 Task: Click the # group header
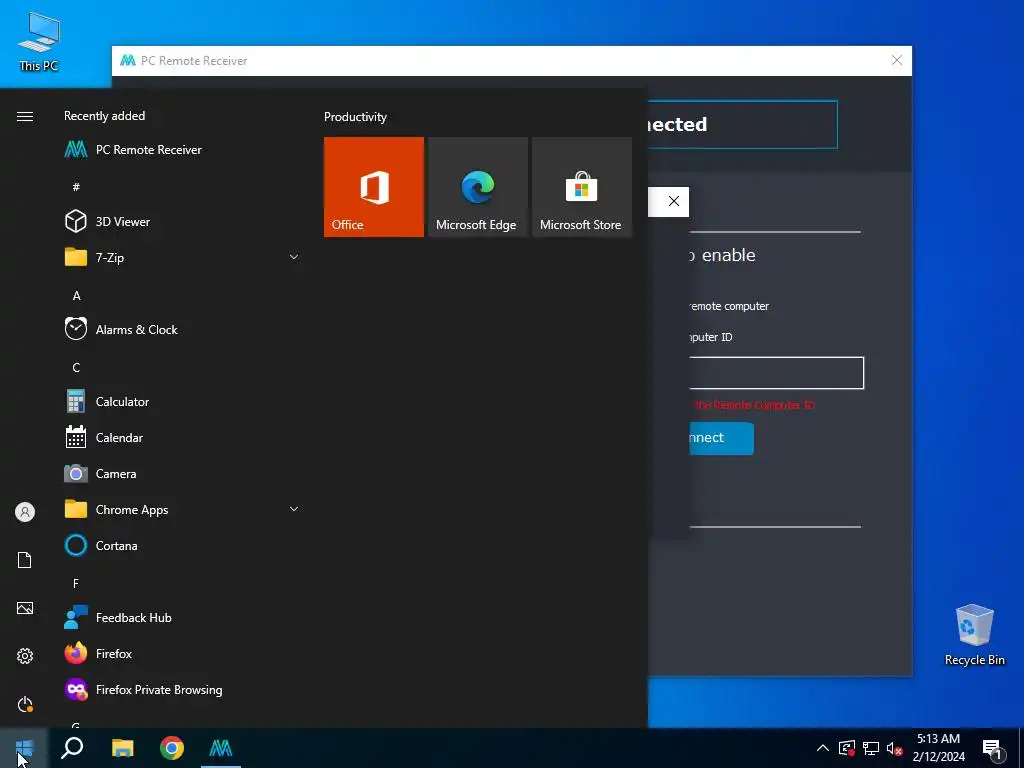coord(76,187)
